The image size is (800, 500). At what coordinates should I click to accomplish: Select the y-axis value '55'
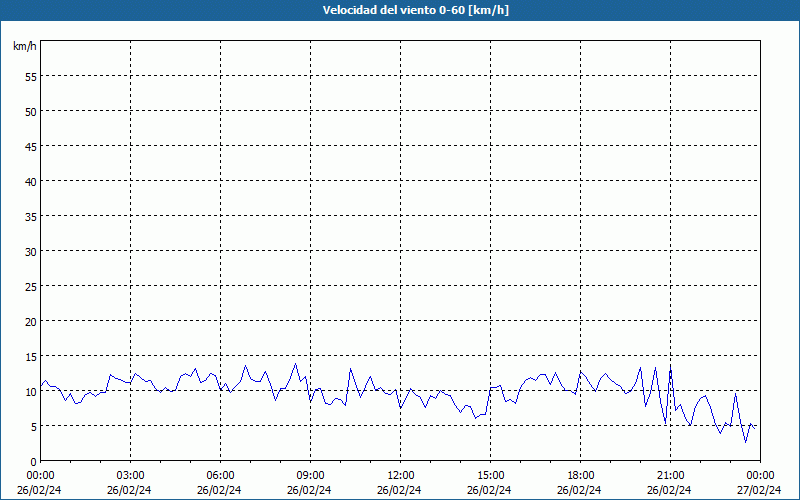[x=31, y=77]
